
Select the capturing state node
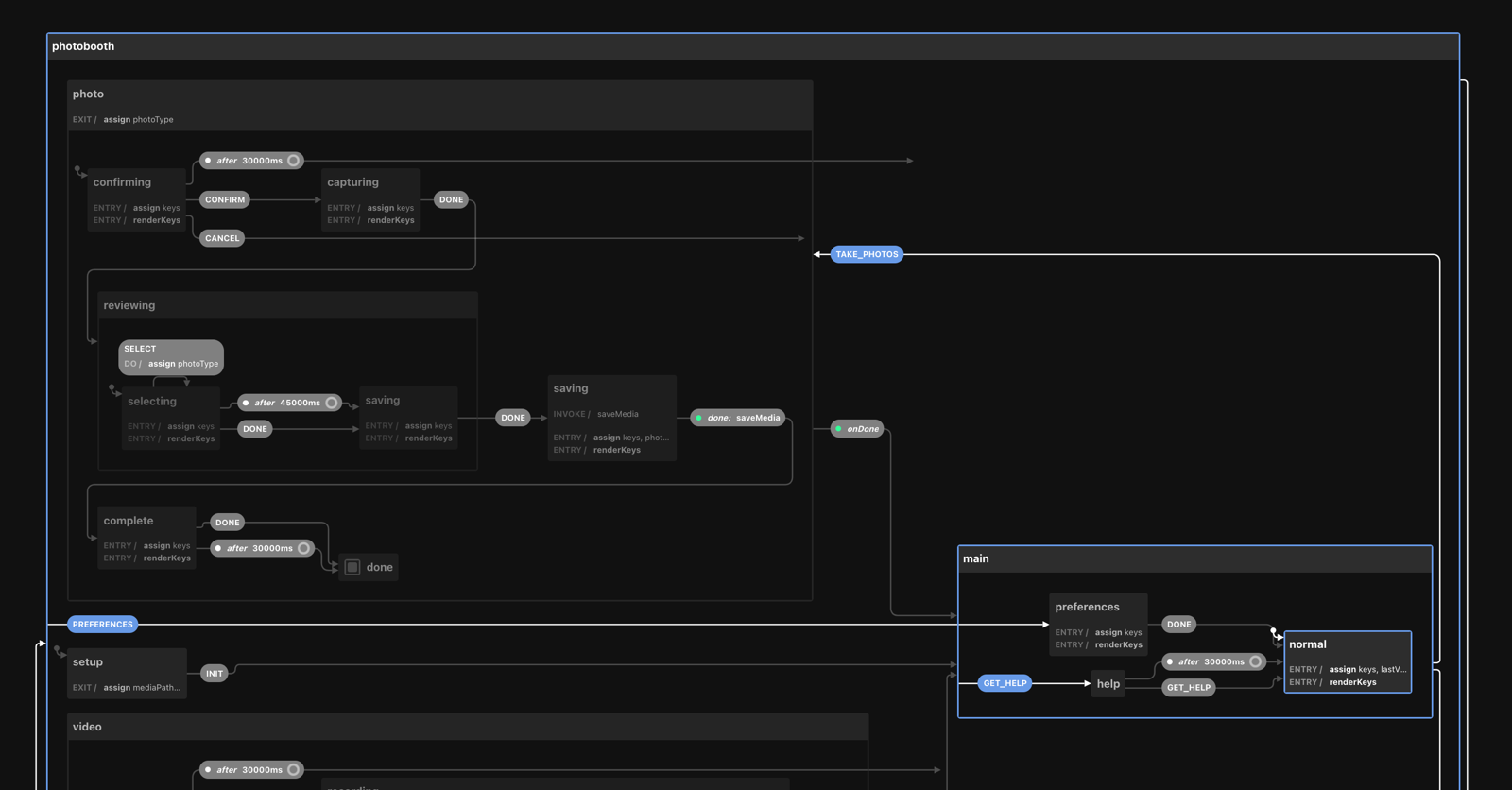pos(370,199)
